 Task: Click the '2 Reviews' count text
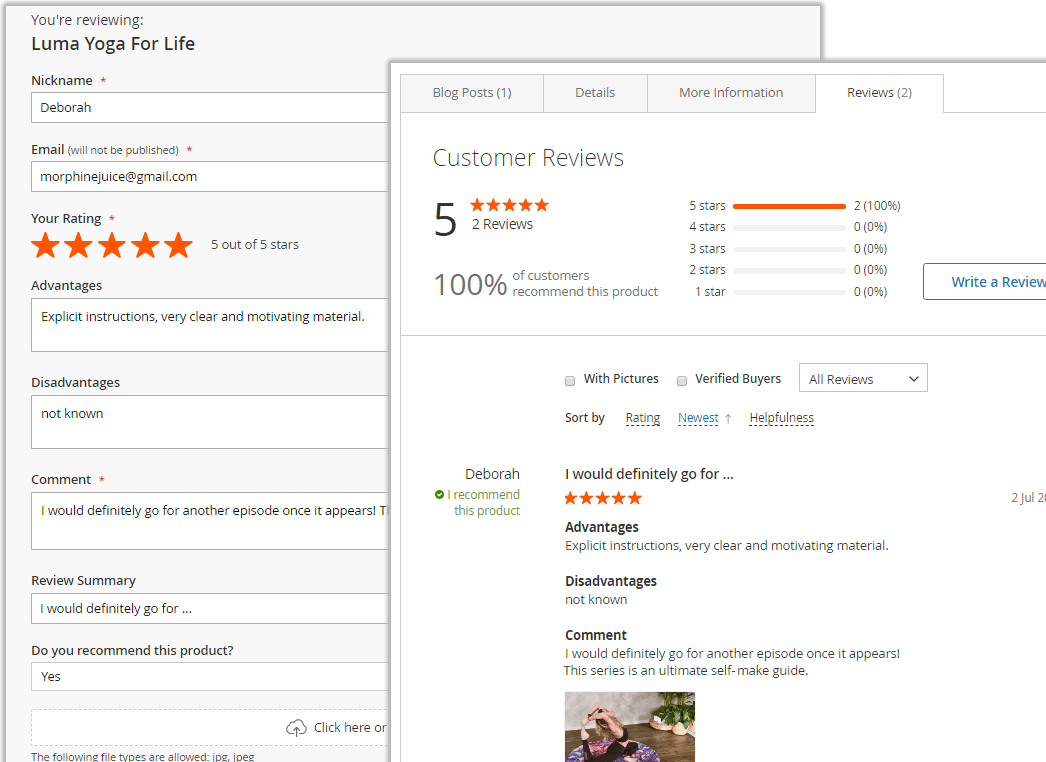pos(502,224)
